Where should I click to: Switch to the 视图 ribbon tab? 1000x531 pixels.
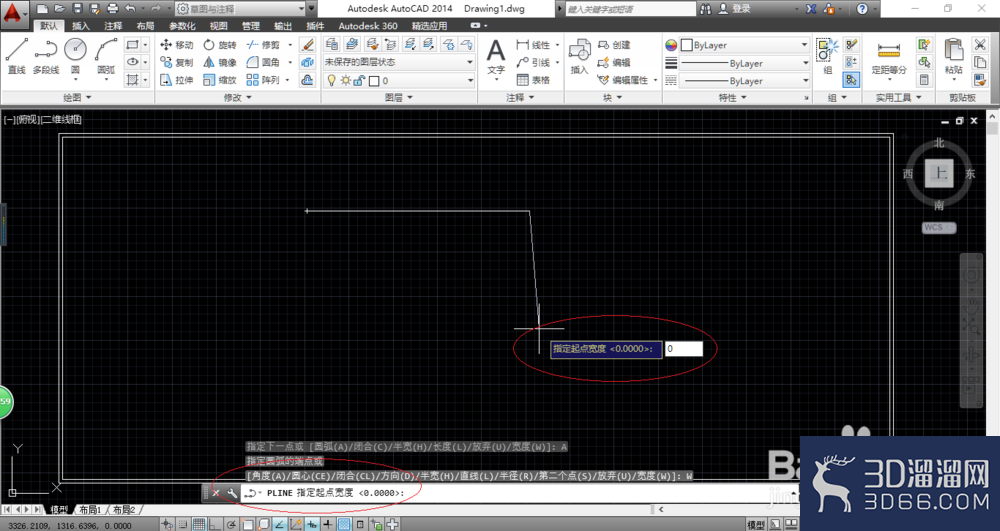pos(218,26)
